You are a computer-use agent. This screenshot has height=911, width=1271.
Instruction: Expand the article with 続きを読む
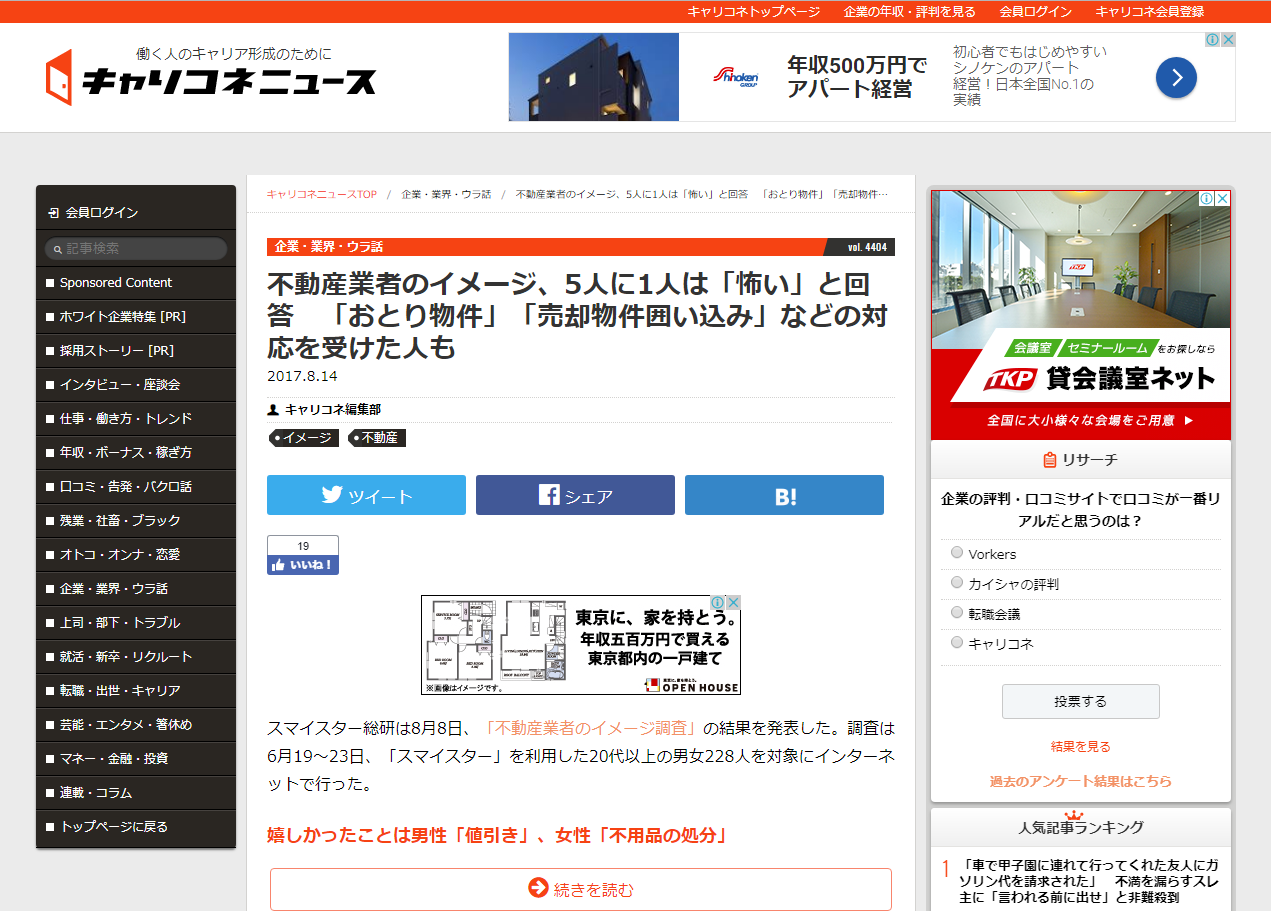click(580, 889)
